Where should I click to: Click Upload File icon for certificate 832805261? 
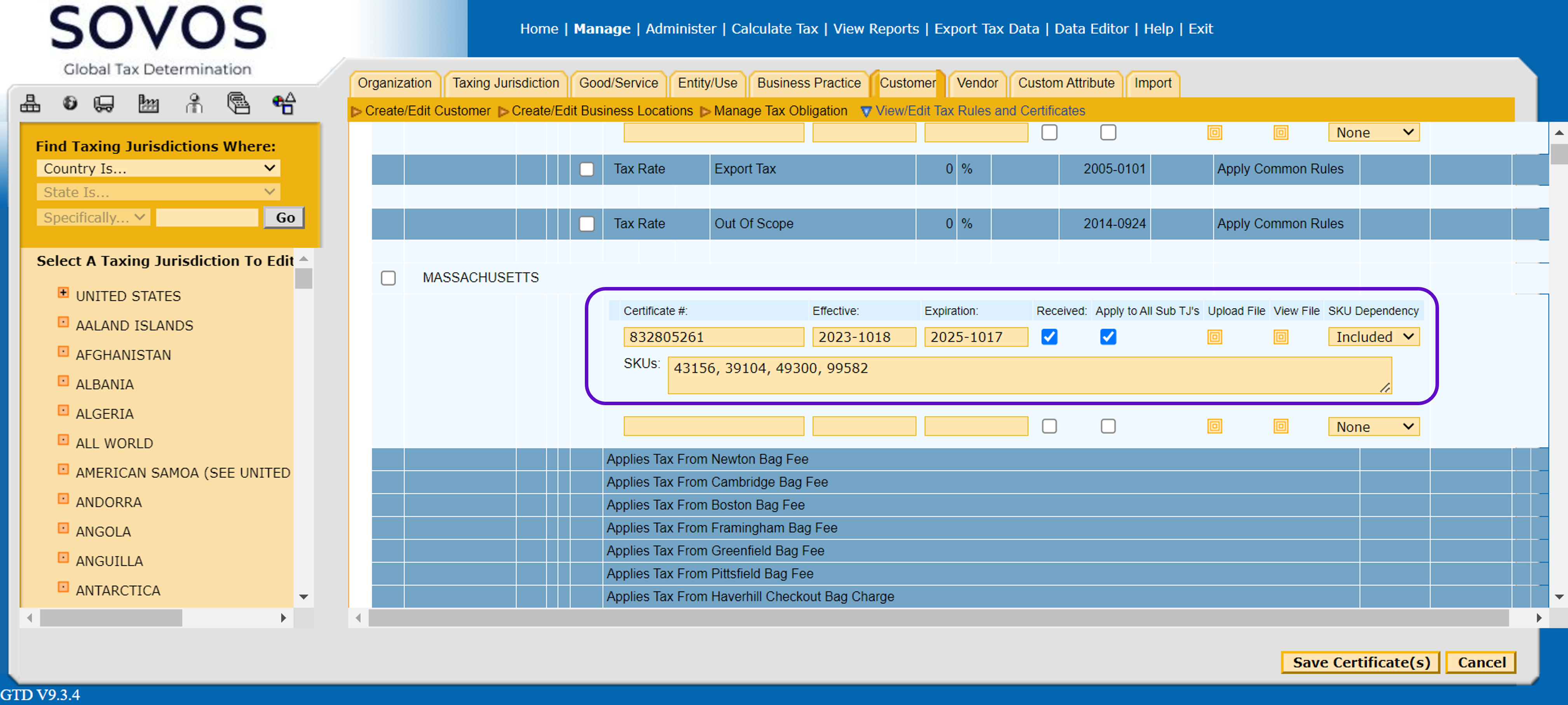(1214, 337)
